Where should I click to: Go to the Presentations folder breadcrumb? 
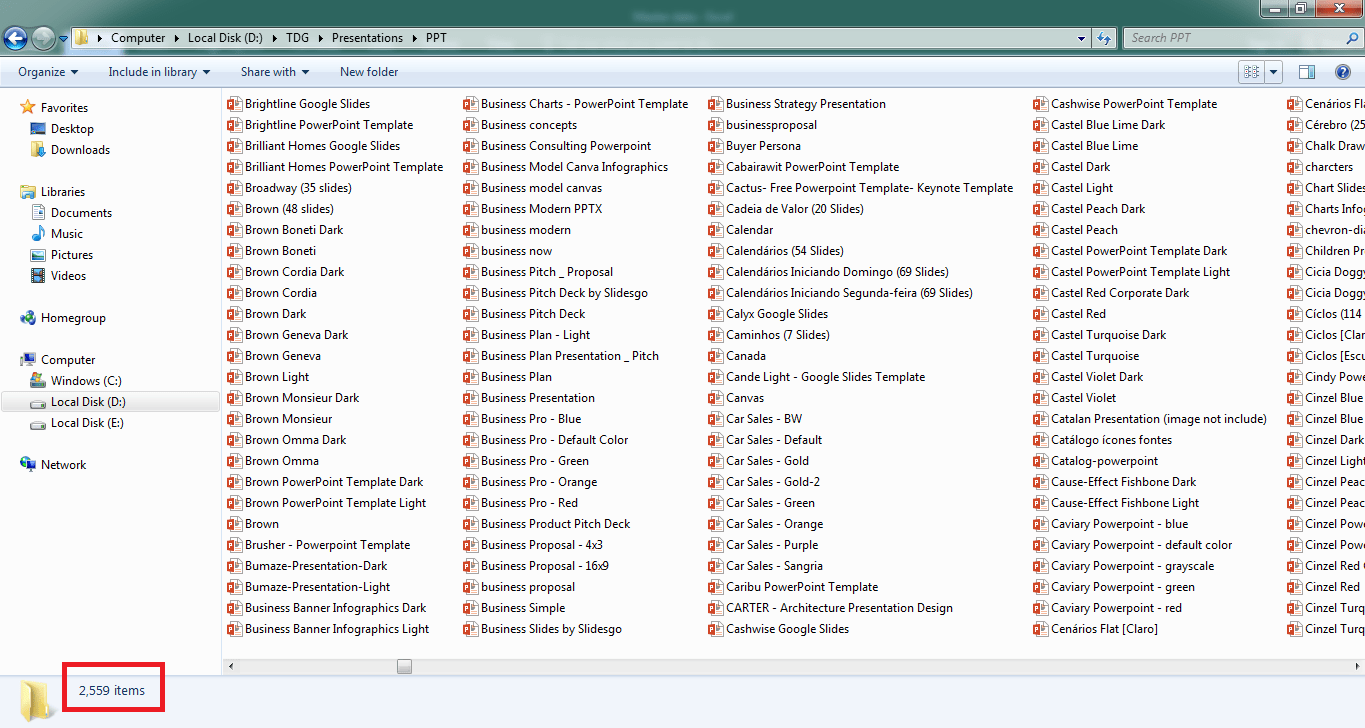[x=367, y=38]
